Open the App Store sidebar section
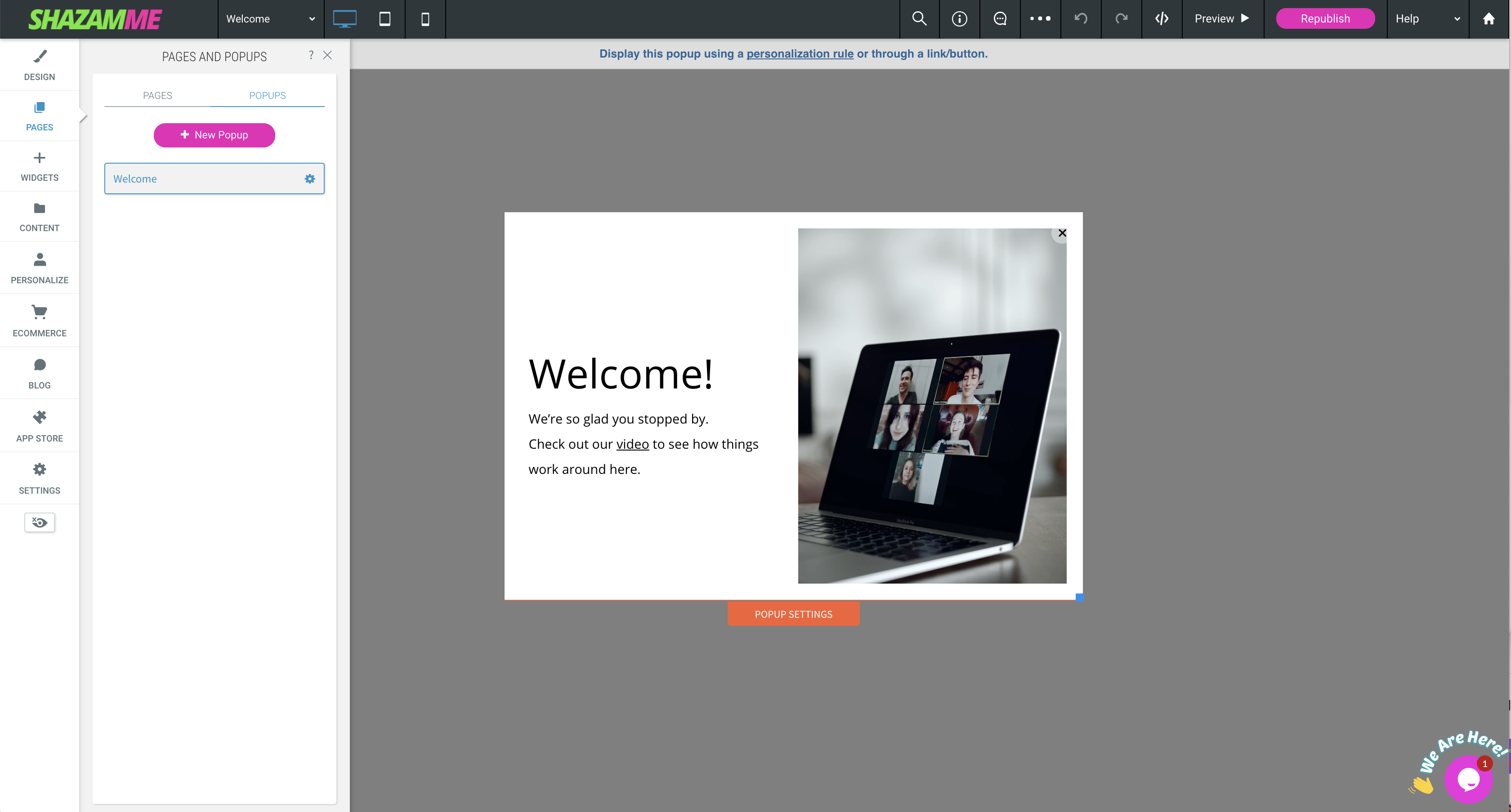The height and width of the screenshot is (812, 1511). tap(39, 426)
